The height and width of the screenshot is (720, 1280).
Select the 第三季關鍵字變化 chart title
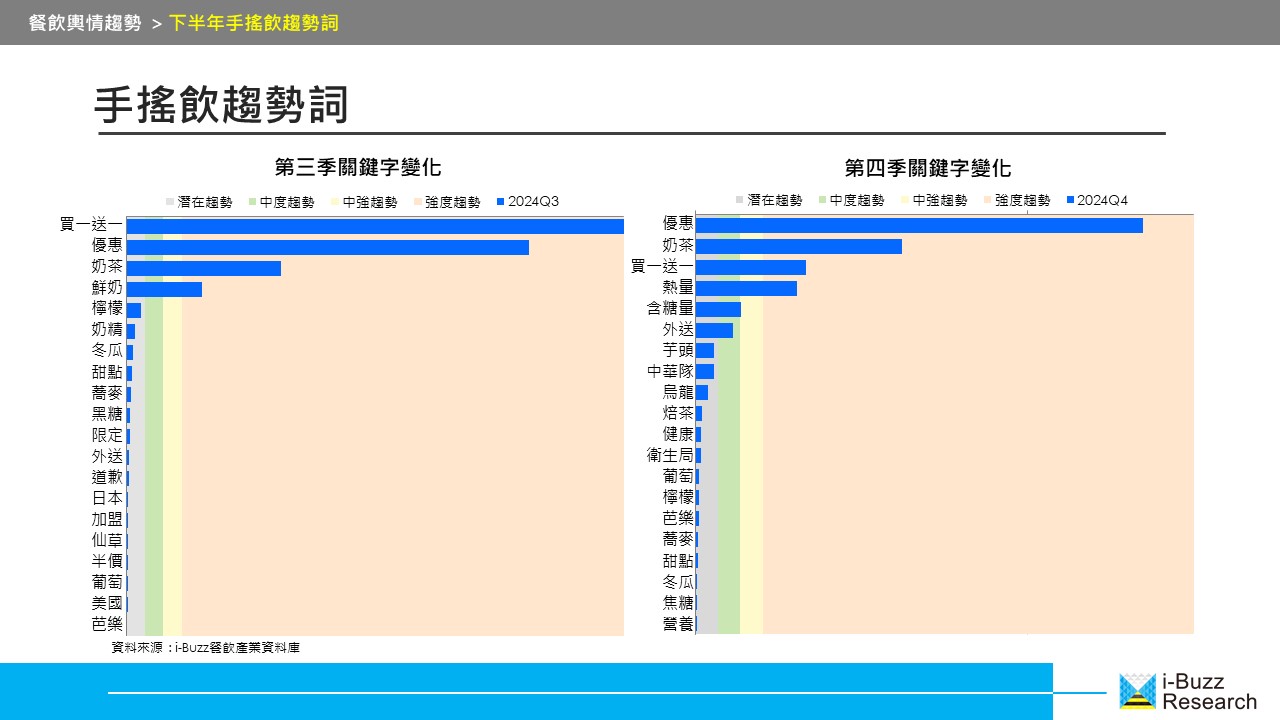coord(358,167)
